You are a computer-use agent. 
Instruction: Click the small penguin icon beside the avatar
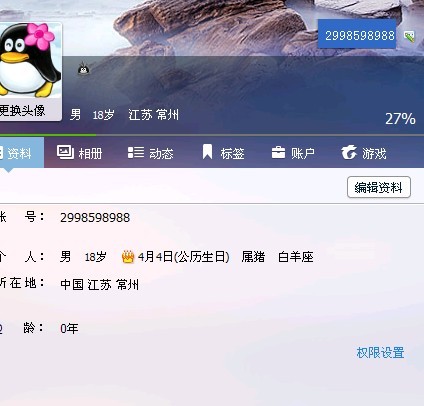(x=83, y=69)
